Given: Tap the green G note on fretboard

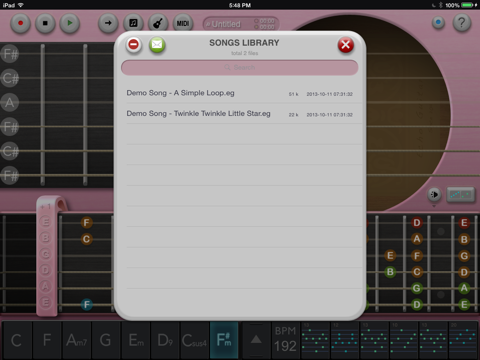Looking at the screenshot, I should tap(417, 288).
